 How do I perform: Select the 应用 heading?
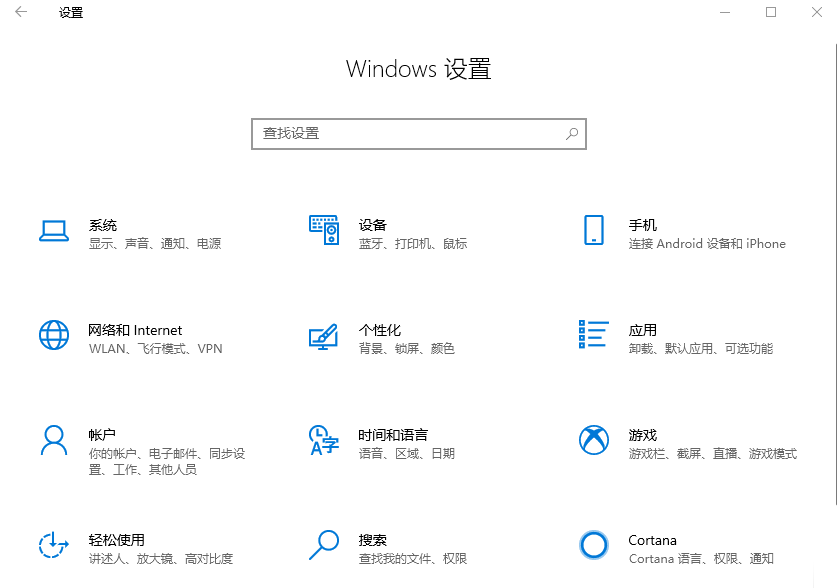[x=643, y=330]
